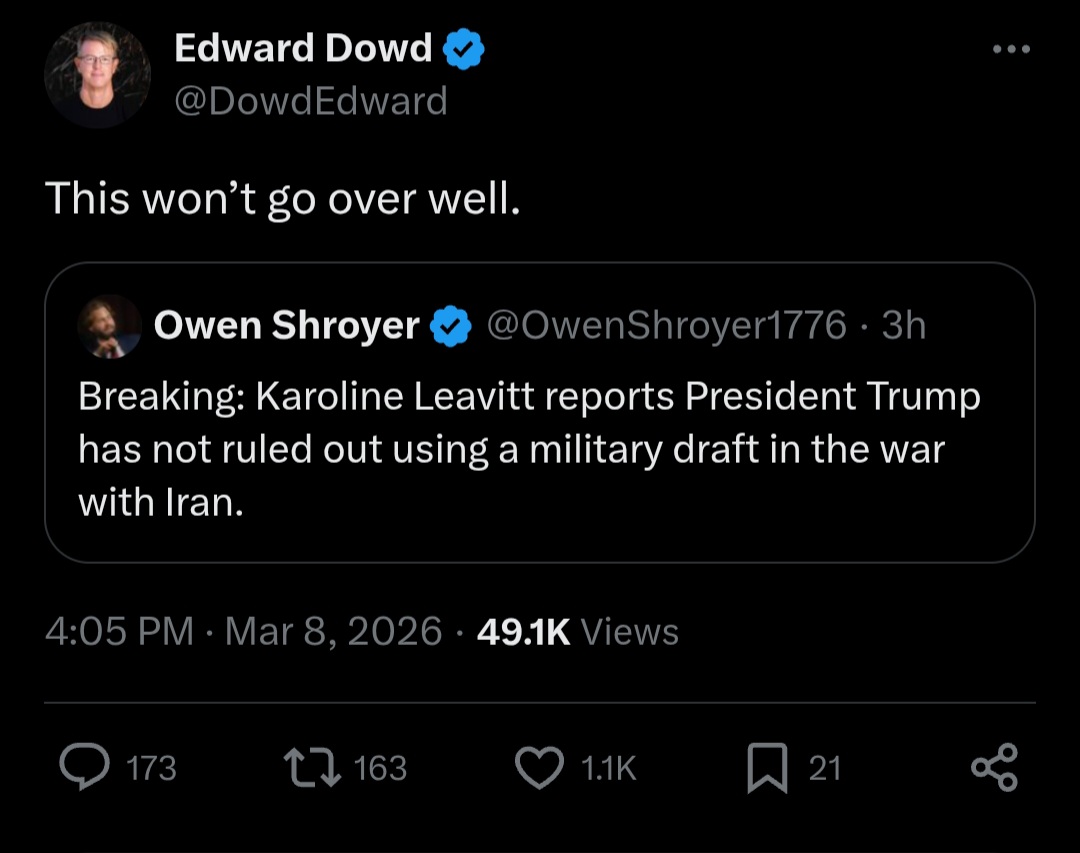Click the Owen Shroyer name in quote

click(x=287, y=326)
